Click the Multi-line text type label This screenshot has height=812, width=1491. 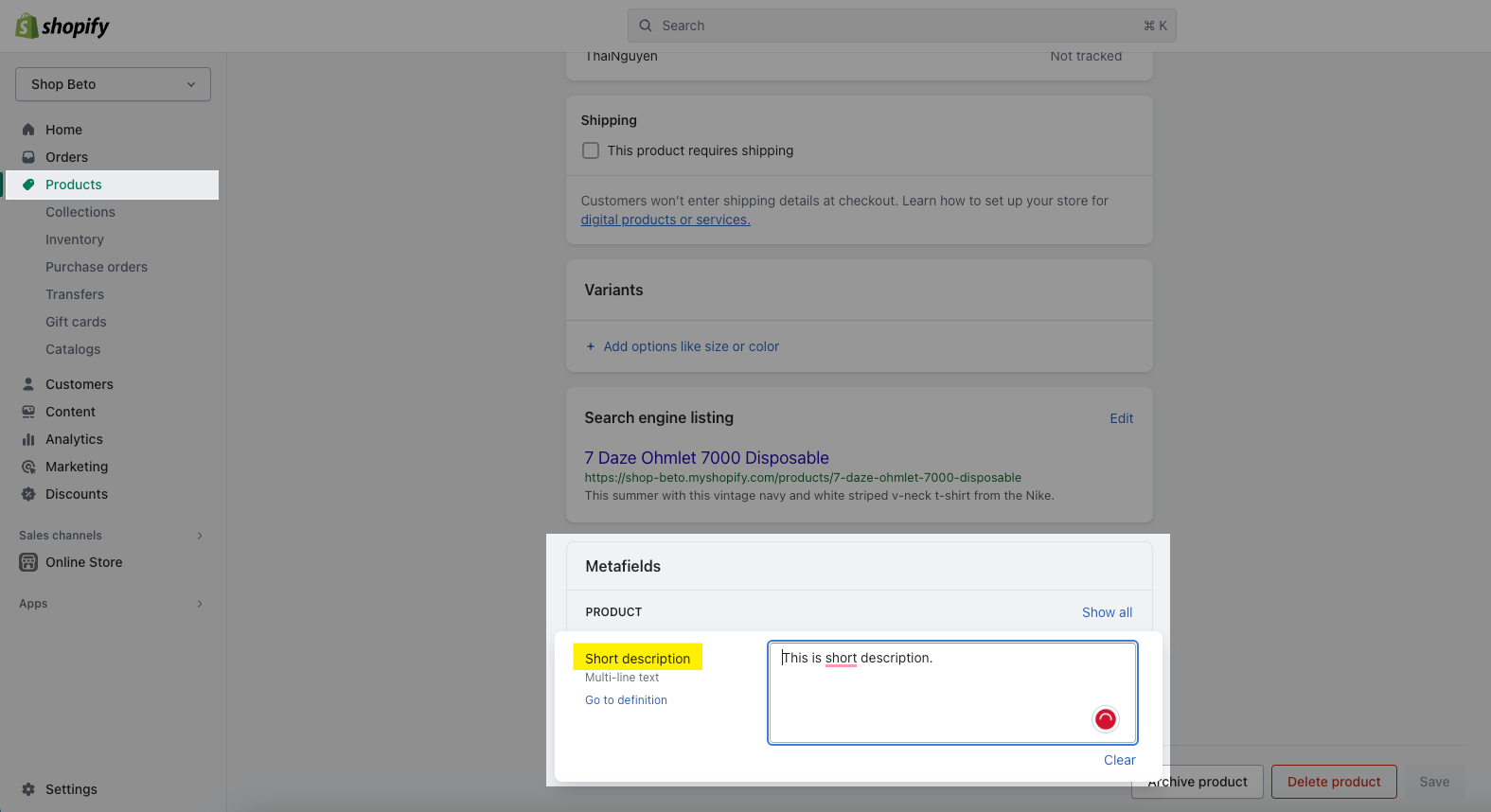click(622, 678)
